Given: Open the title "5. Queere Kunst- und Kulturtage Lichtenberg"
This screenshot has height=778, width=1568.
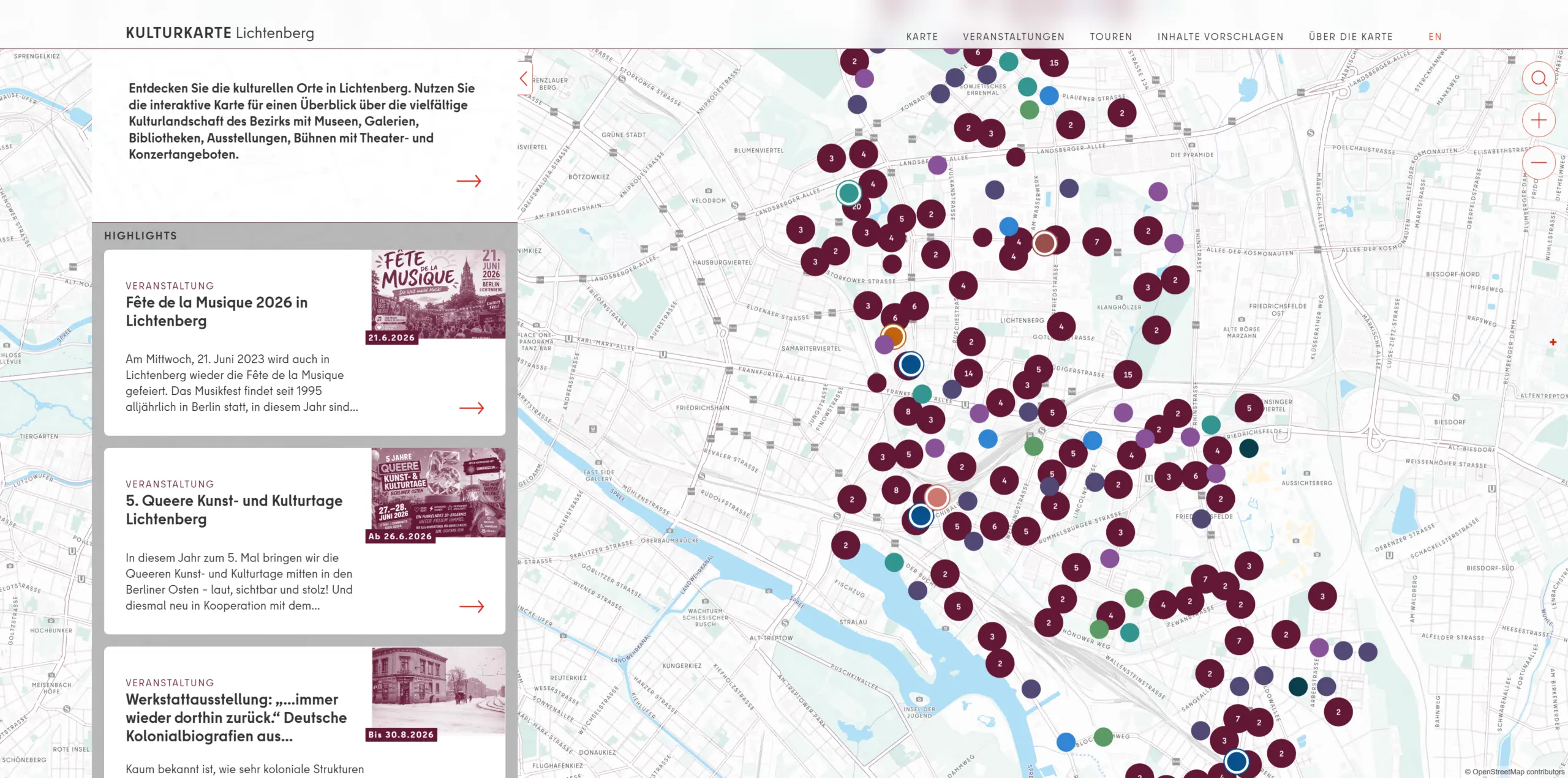Looking at the screenshot, I should point(234,510).
